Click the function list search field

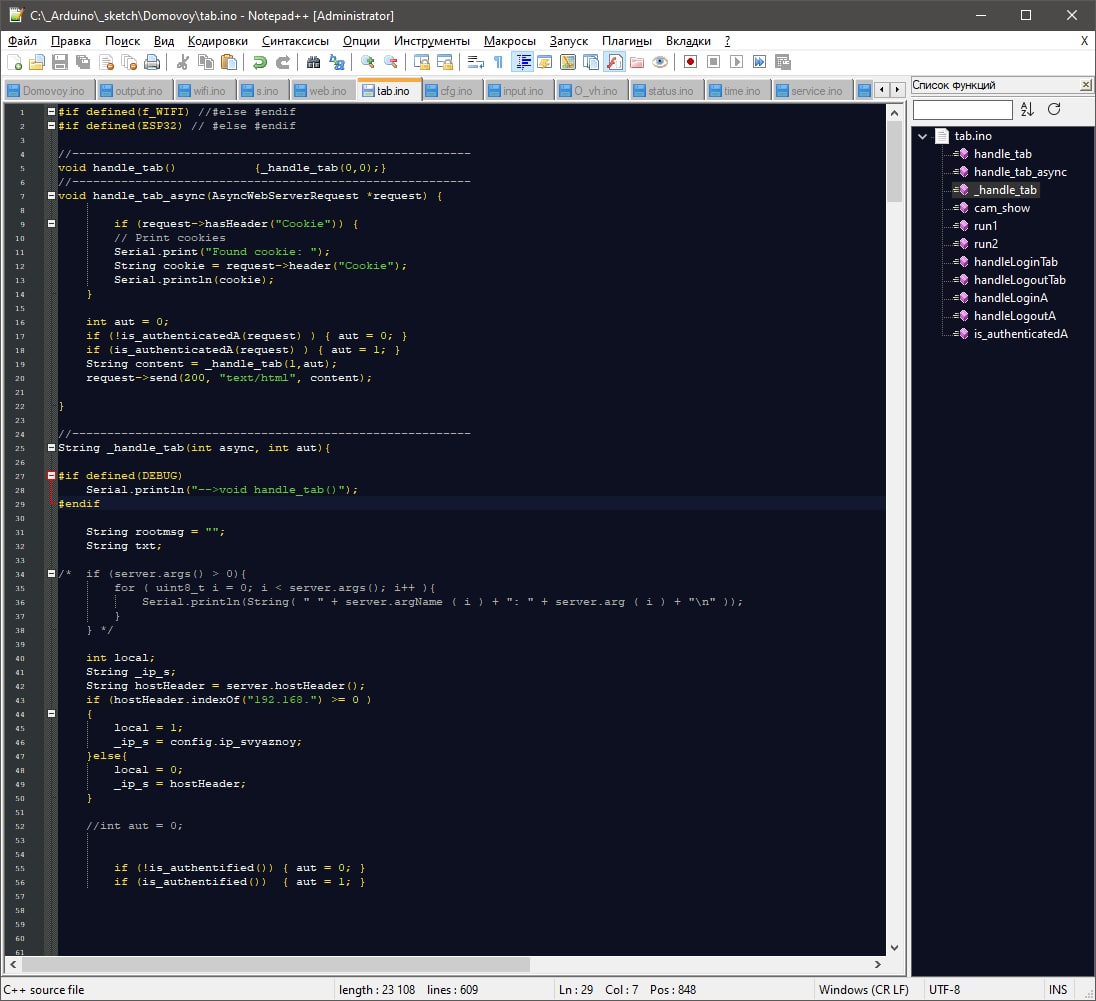[x=962, y=109]
